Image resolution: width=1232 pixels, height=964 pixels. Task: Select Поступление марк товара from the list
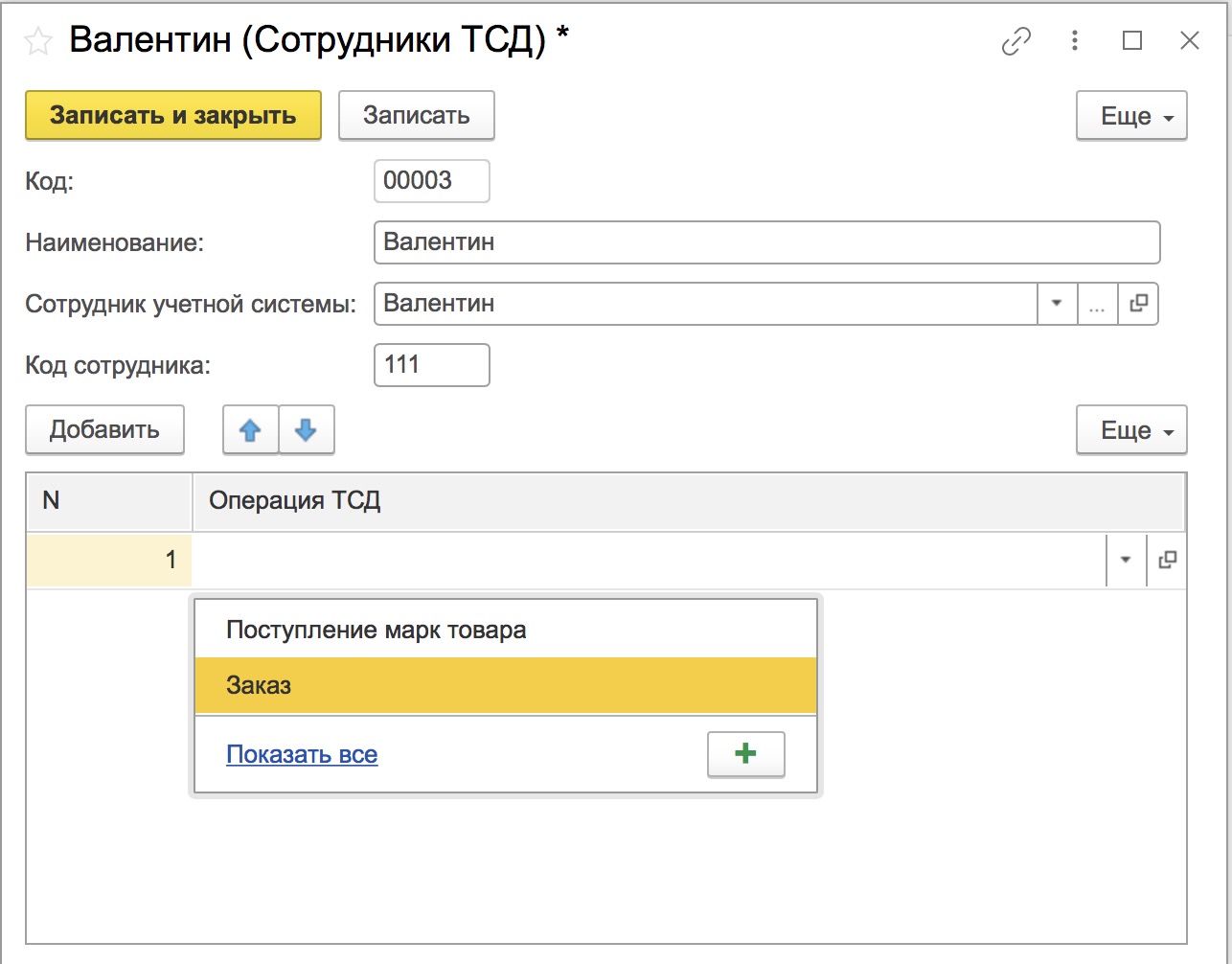pos(506,630)
